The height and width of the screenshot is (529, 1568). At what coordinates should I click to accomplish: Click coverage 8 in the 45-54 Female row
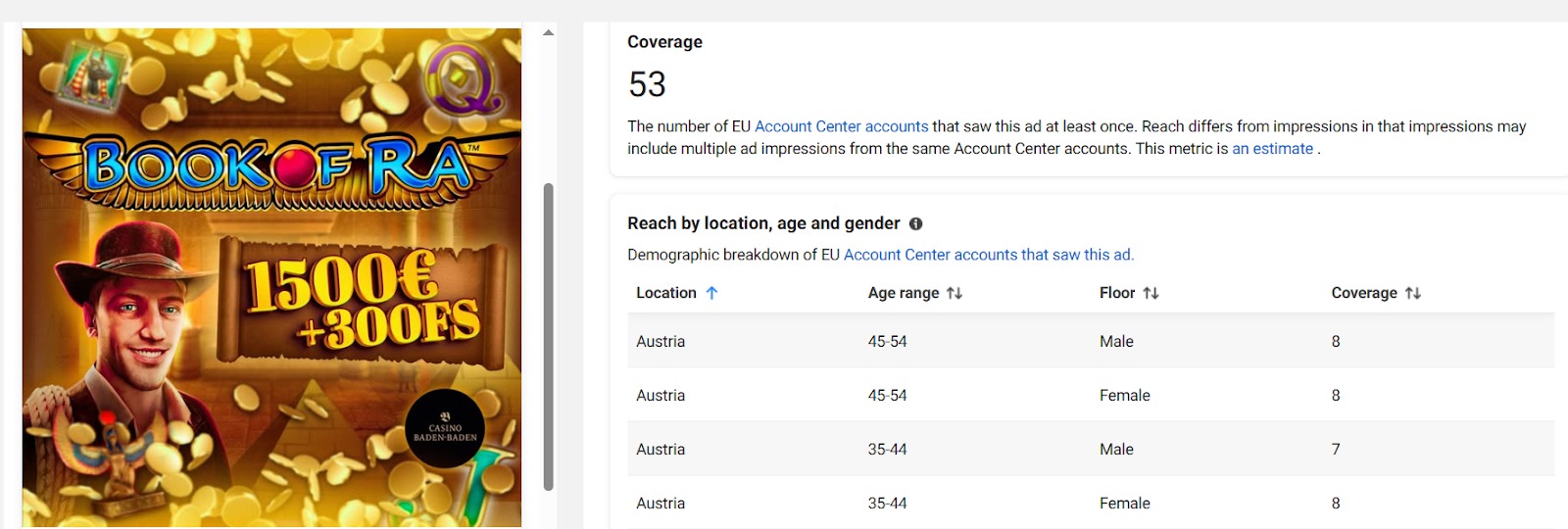1336,396
